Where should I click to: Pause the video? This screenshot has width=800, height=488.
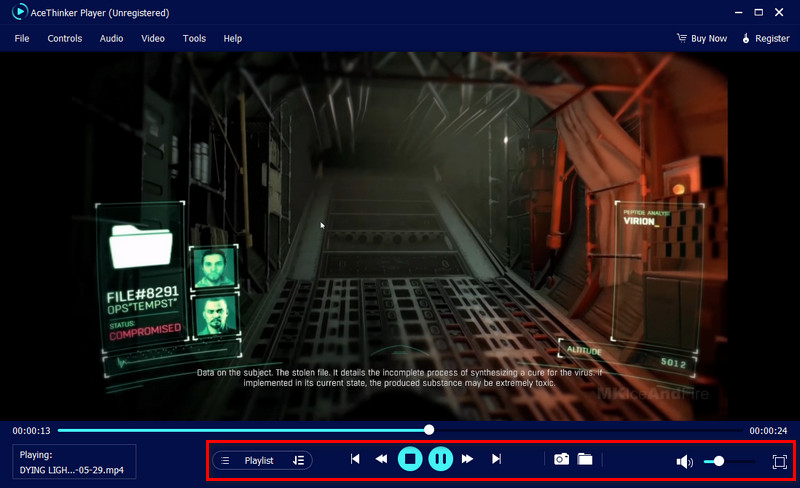[x=441, y=459]
